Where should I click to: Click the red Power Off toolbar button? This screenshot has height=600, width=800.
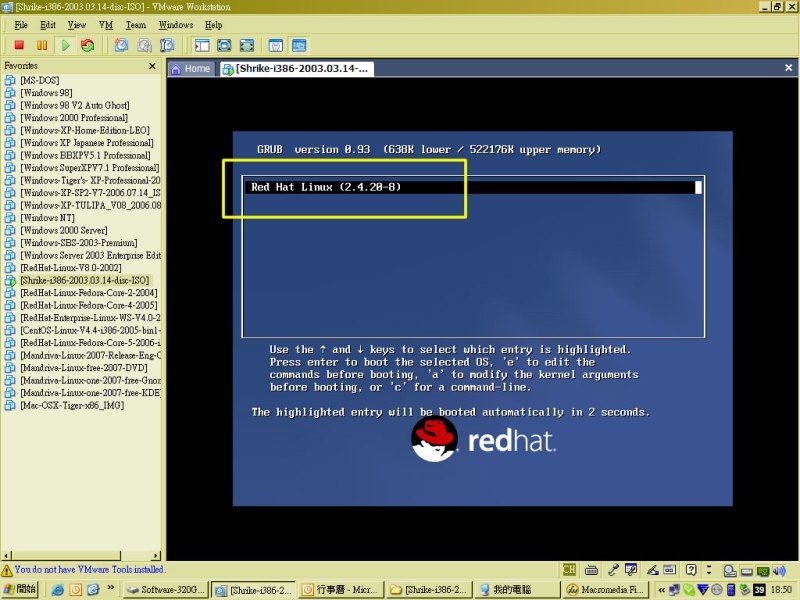[x=19, y=45]
